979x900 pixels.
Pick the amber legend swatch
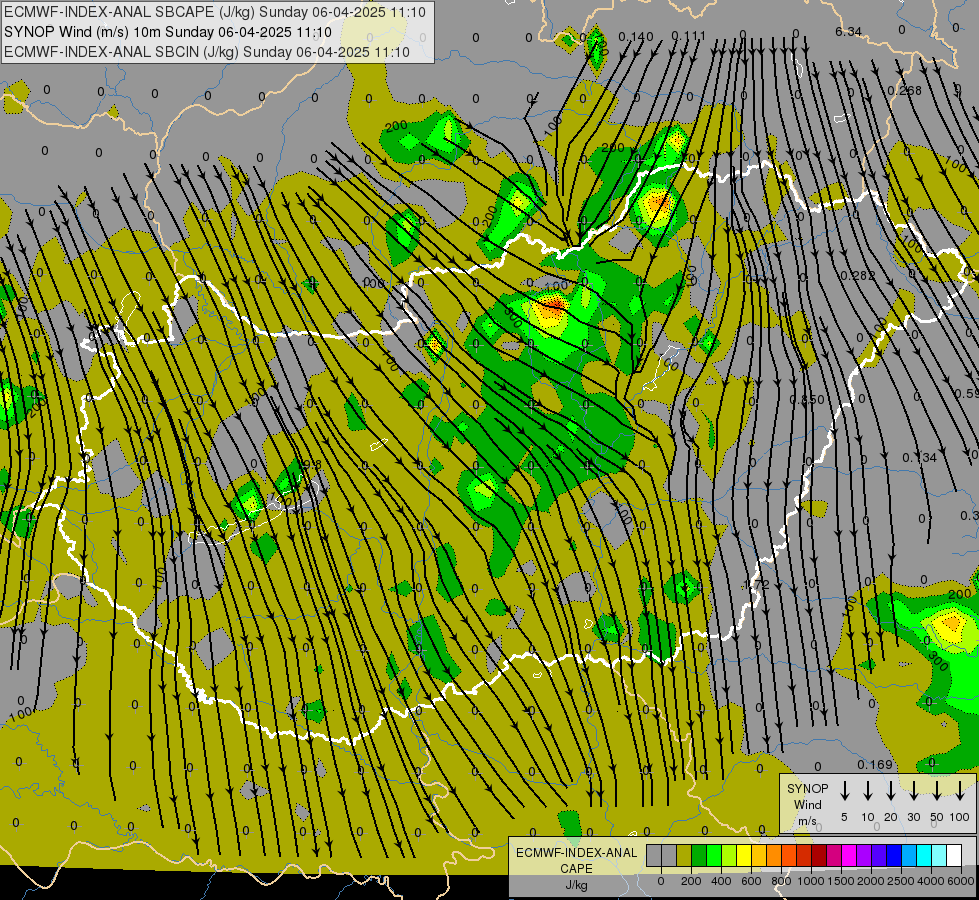[759, 856]
